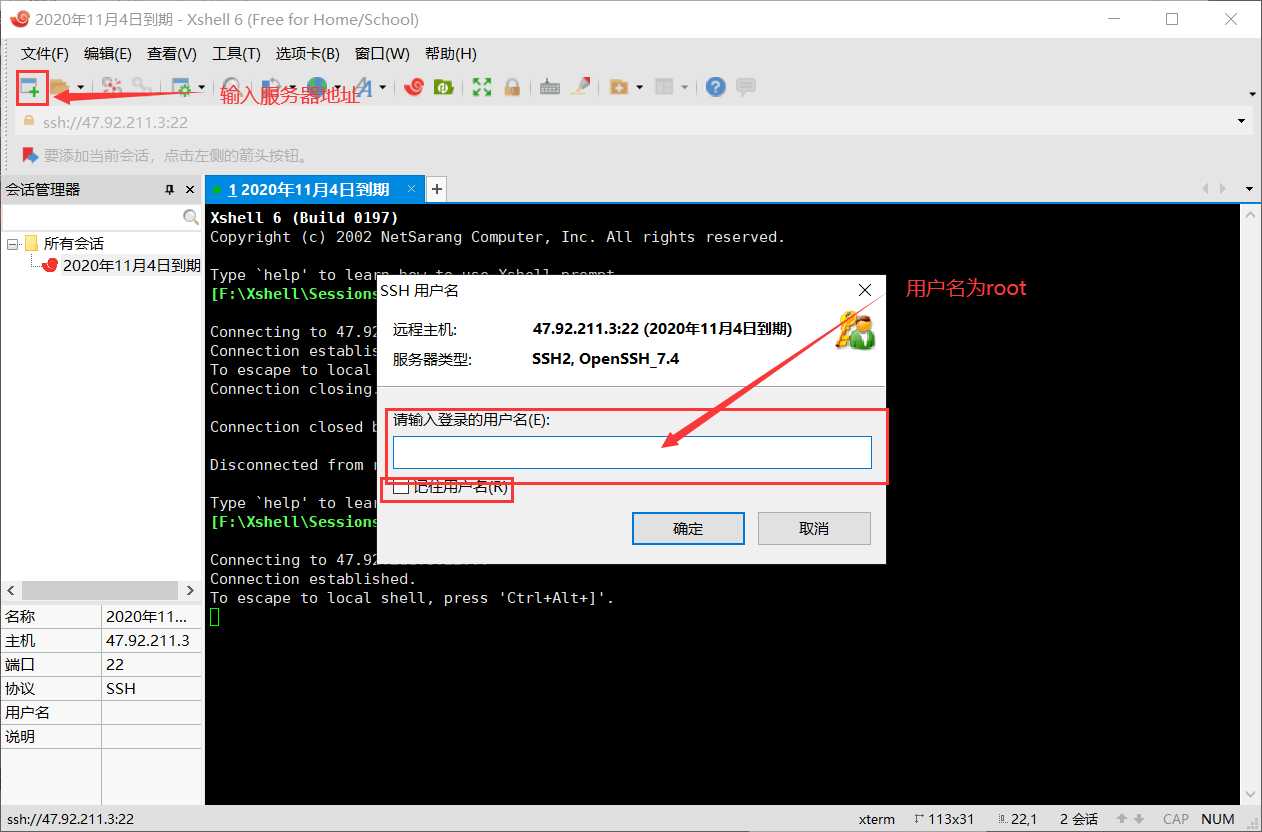Viewport: 1262px width, 832px height.
Task: Click the tab scroll left arrow
Action: (x=1205, y=189)
